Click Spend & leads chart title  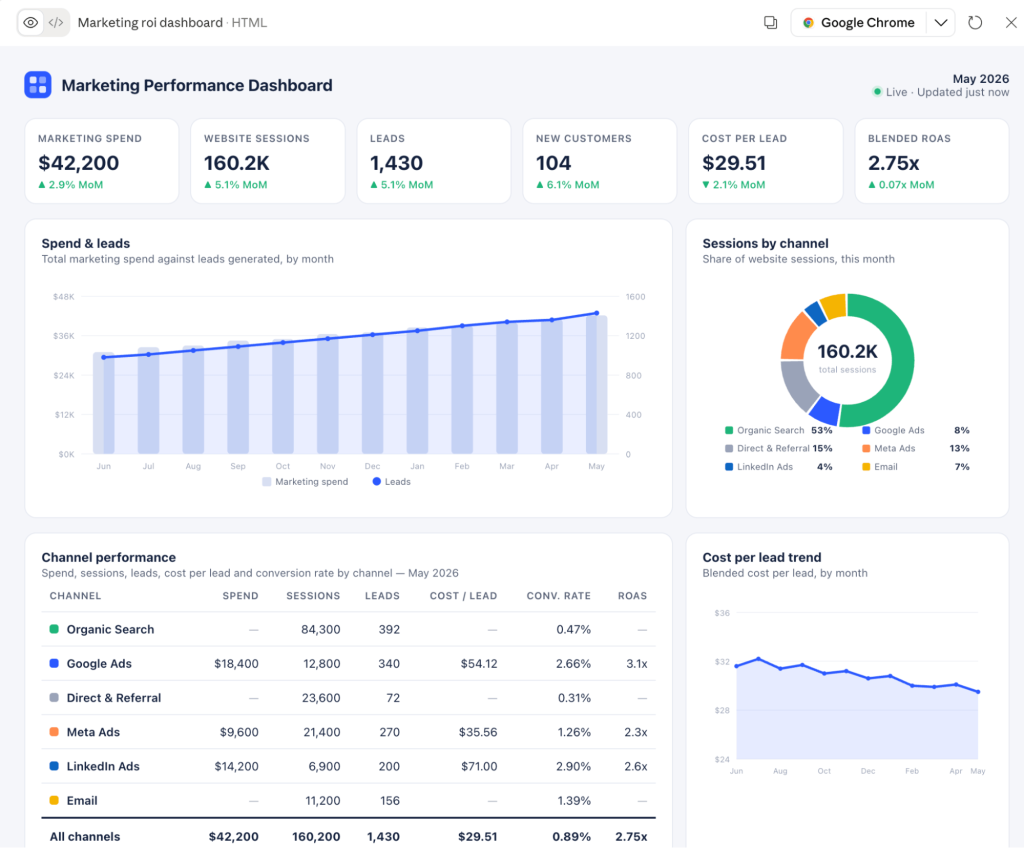(x=86, y=243)
